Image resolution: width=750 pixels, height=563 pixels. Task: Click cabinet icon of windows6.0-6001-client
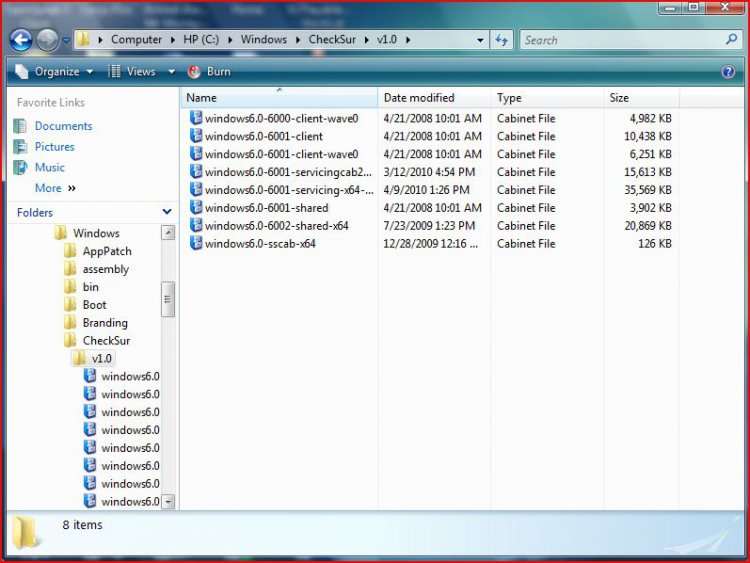[196, 136]
